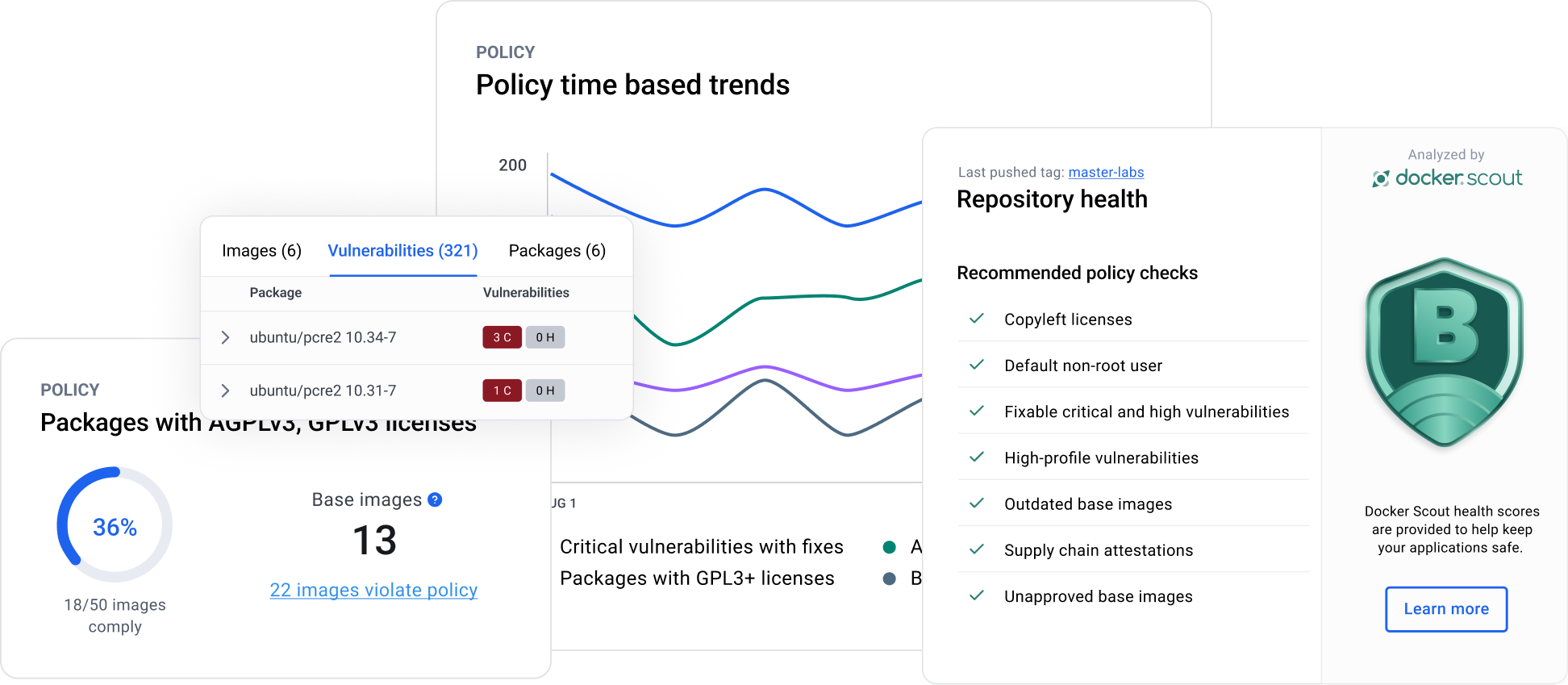1568x685 pixels.
Task: Click the 0 H high badge for pcre2 10.31-7
Action: coord(545,391)
